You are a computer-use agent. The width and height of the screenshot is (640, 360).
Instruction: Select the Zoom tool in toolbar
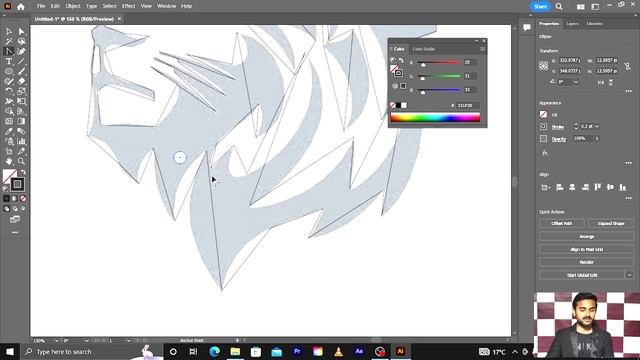click(21, 161)
